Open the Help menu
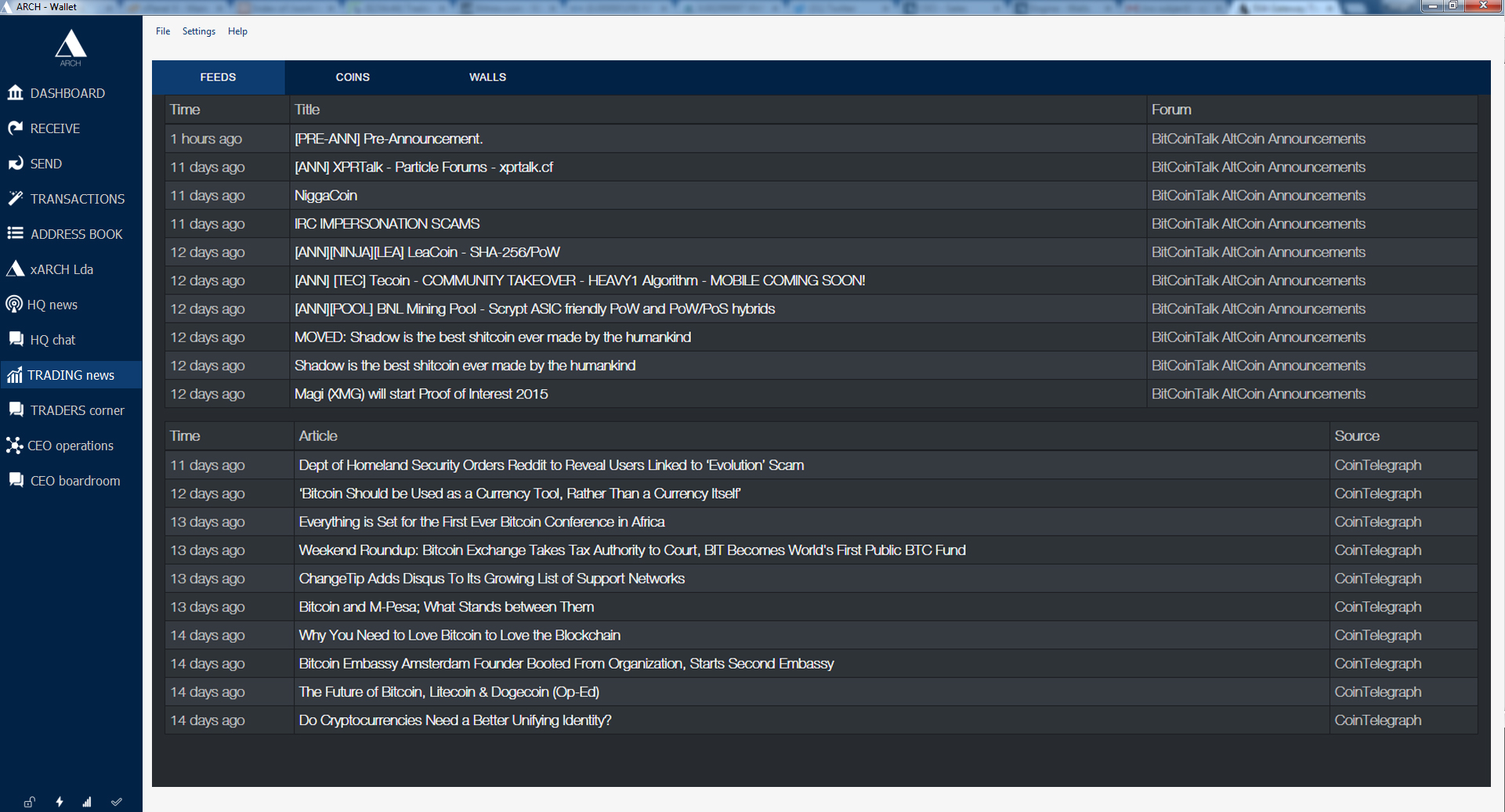 [237, 31]
